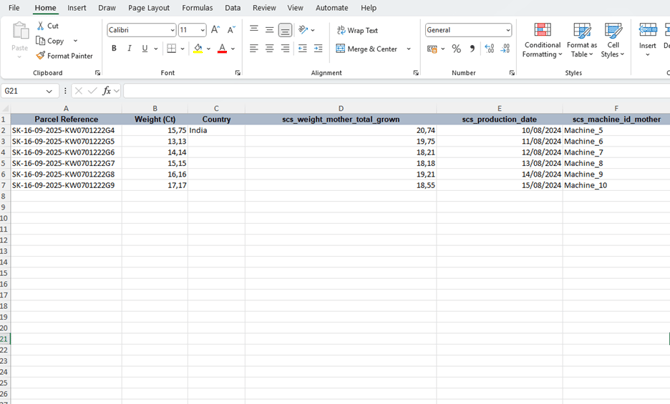Toggle Wrap Text on selected cell
670x404 pixels.
click(x=357, y=31)
